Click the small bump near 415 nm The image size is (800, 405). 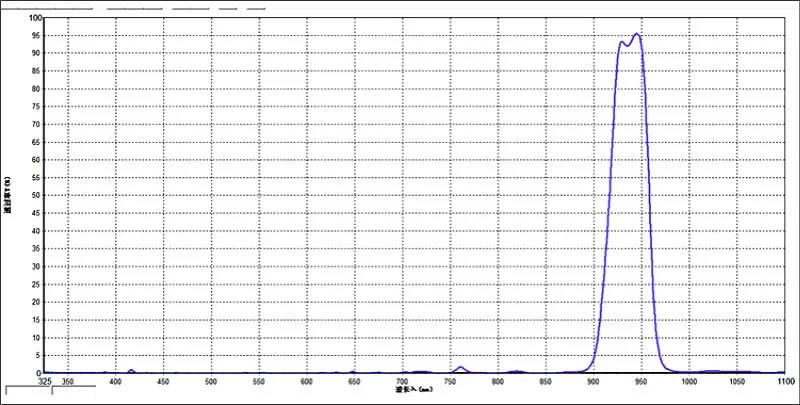click(x=131, y=370)
